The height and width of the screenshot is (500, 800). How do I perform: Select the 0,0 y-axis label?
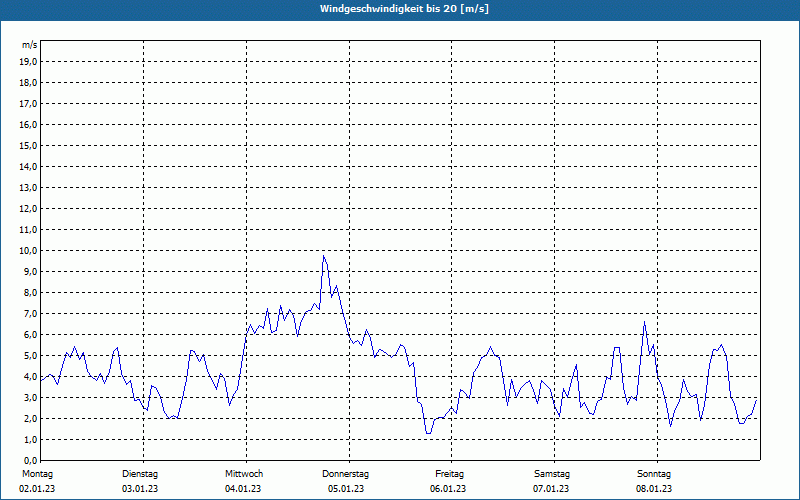[x=30, y=460]
